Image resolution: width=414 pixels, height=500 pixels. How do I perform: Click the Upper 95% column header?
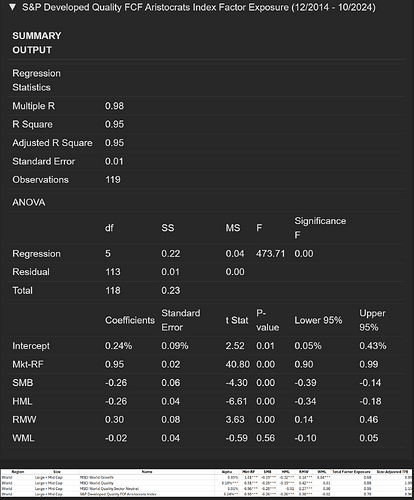[x=372, y=320]
